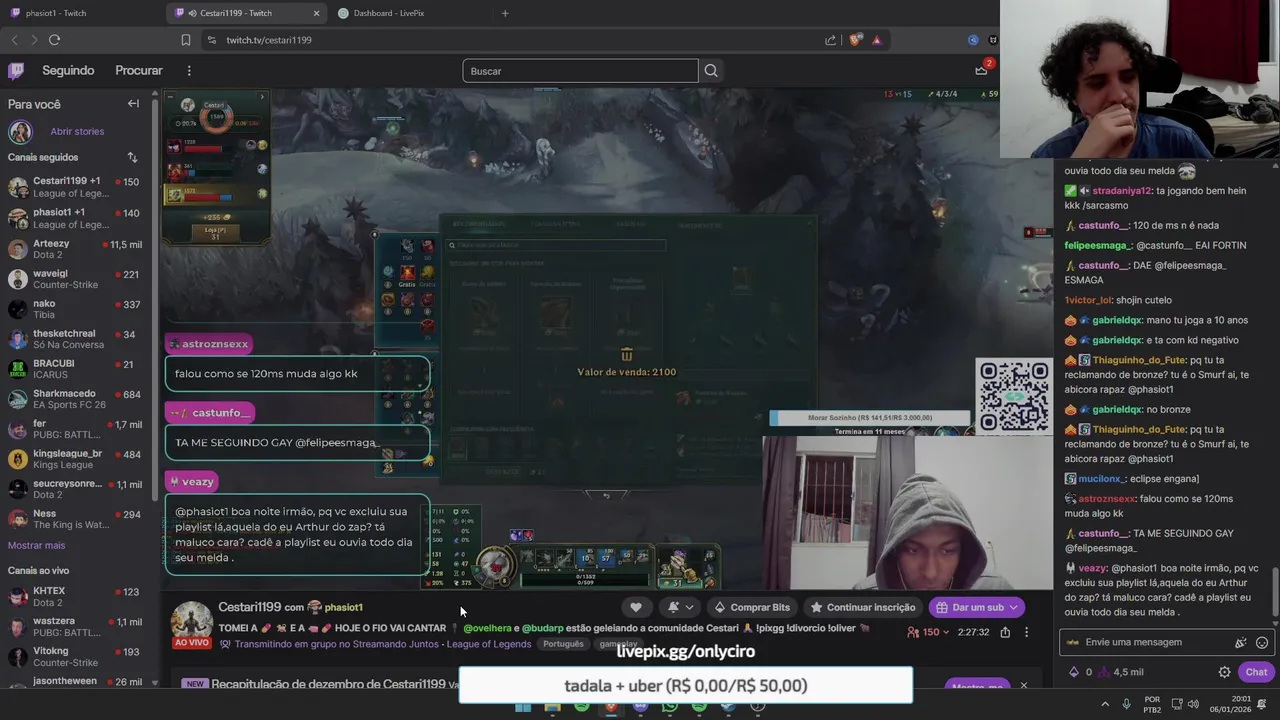
Task: Open the Seguindo menu item
Action: [x=68, y=70]
